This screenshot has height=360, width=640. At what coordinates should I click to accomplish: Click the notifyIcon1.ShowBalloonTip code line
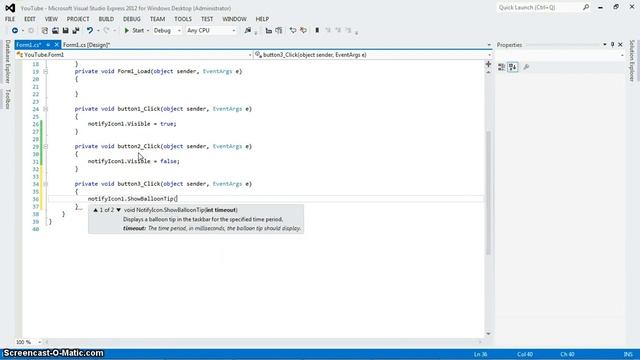pos(133,199)
